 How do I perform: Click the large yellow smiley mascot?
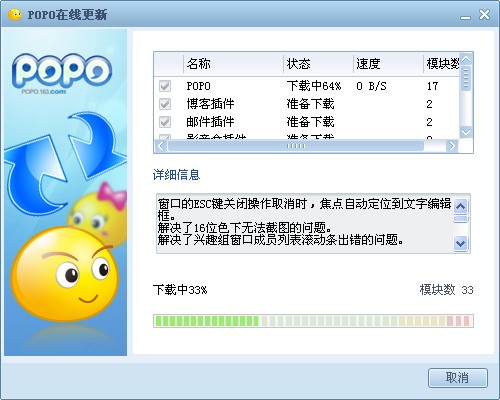(x=65, y=273)
